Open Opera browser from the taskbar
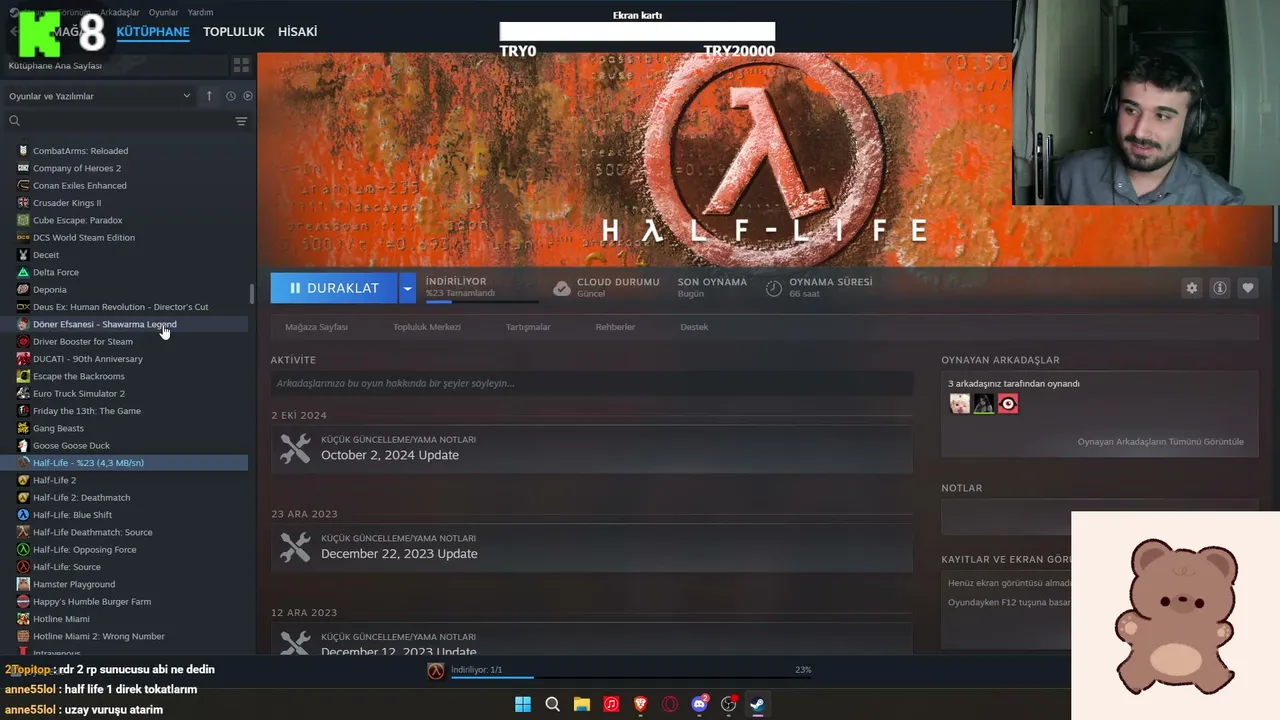Screen dimensions: 1280x720 point(670,704)
